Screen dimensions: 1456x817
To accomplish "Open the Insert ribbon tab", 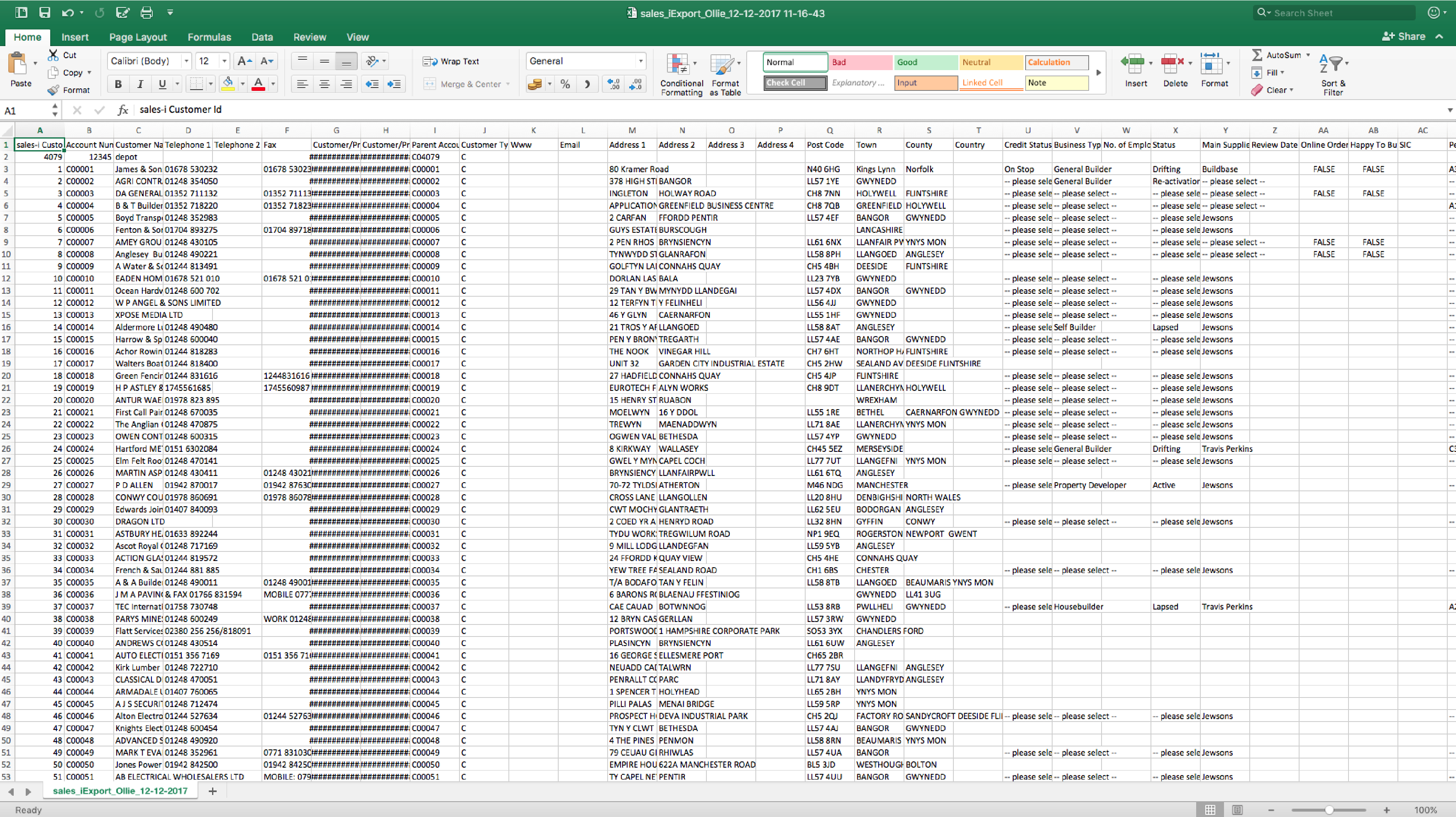I will (75, 37).
